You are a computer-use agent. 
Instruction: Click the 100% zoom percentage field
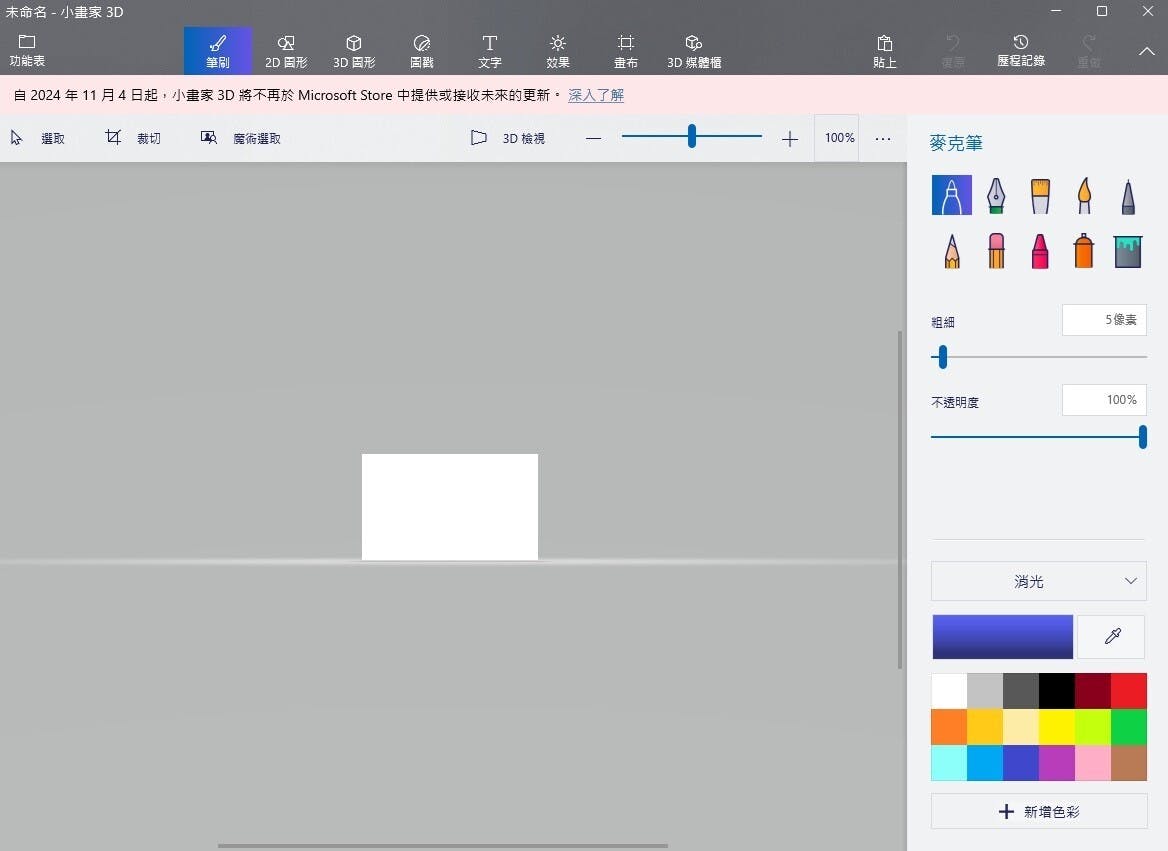click(839, 138)
